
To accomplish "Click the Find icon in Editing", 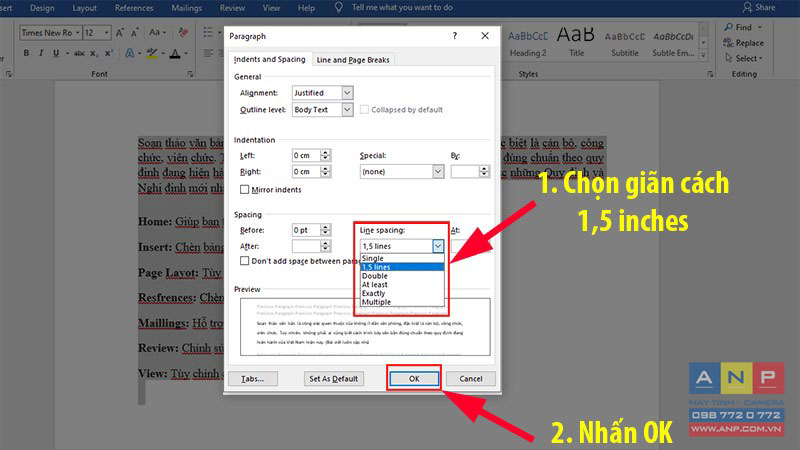I will pyautogui.click(x=729, y=27).
